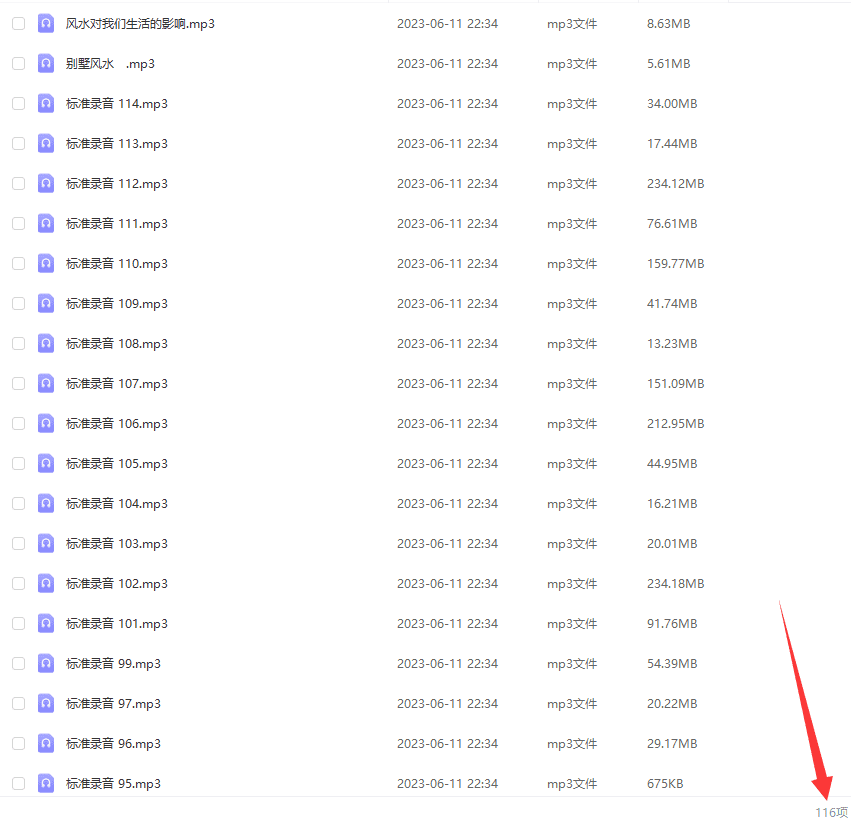Click the 116项 item count label
The image size is (851, 823).
[831, 812]
